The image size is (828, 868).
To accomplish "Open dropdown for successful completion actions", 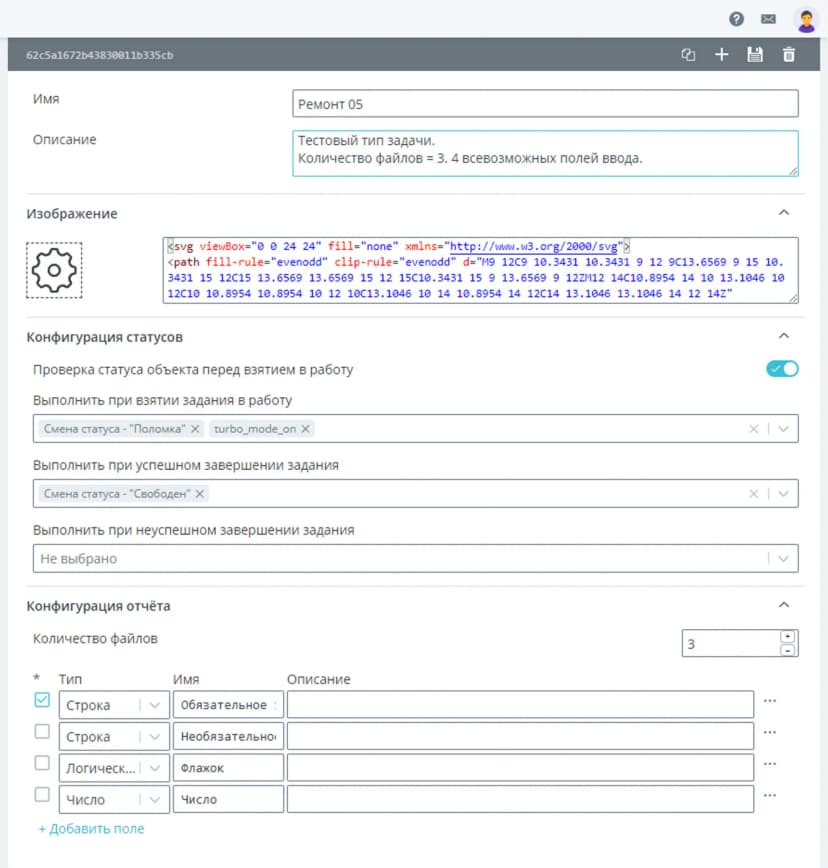I will click(783, 494).
